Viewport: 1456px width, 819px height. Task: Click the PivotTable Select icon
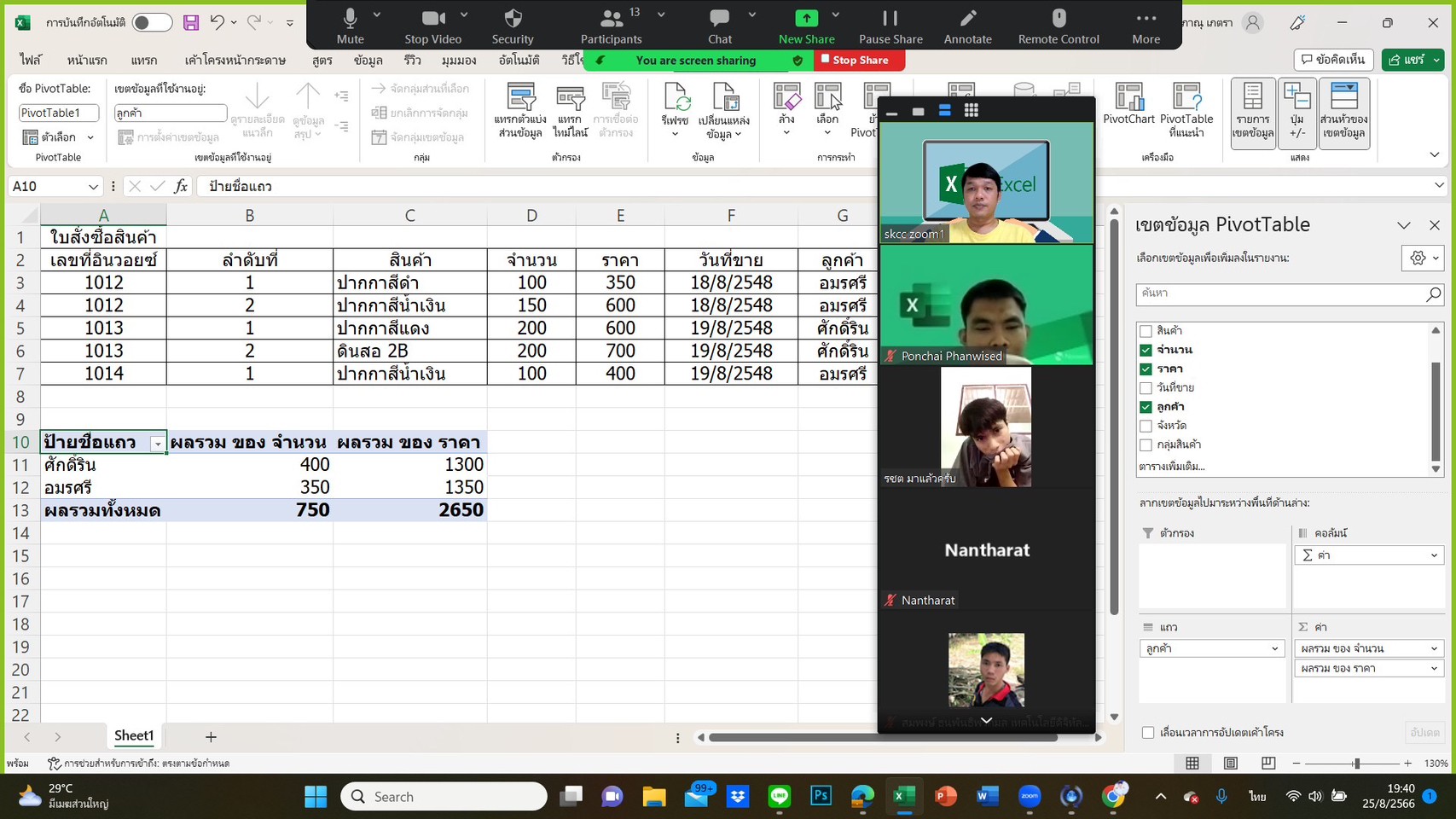(x=827, y=110)
